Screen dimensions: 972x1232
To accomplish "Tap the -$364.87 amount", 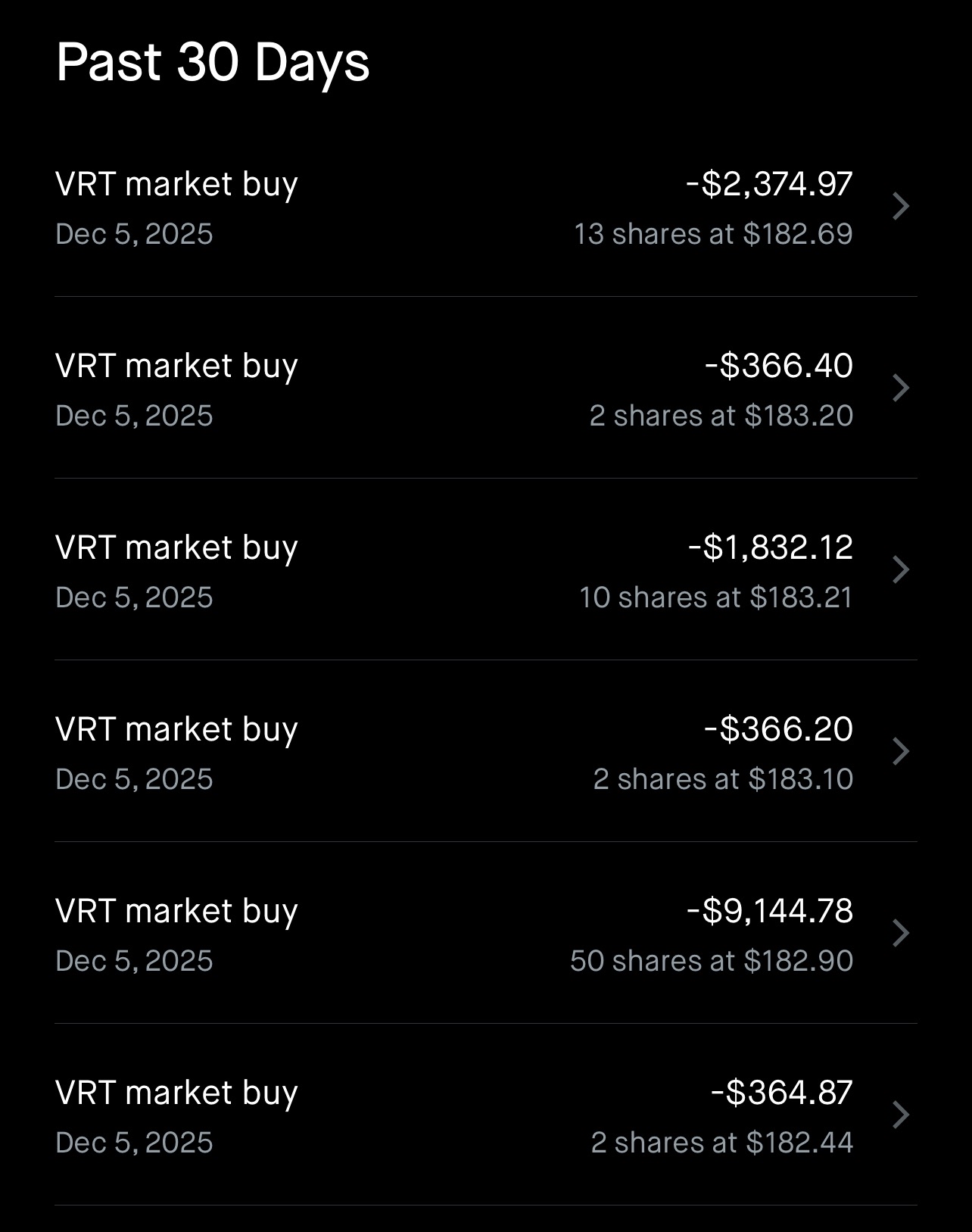I will click(782, 1093).
